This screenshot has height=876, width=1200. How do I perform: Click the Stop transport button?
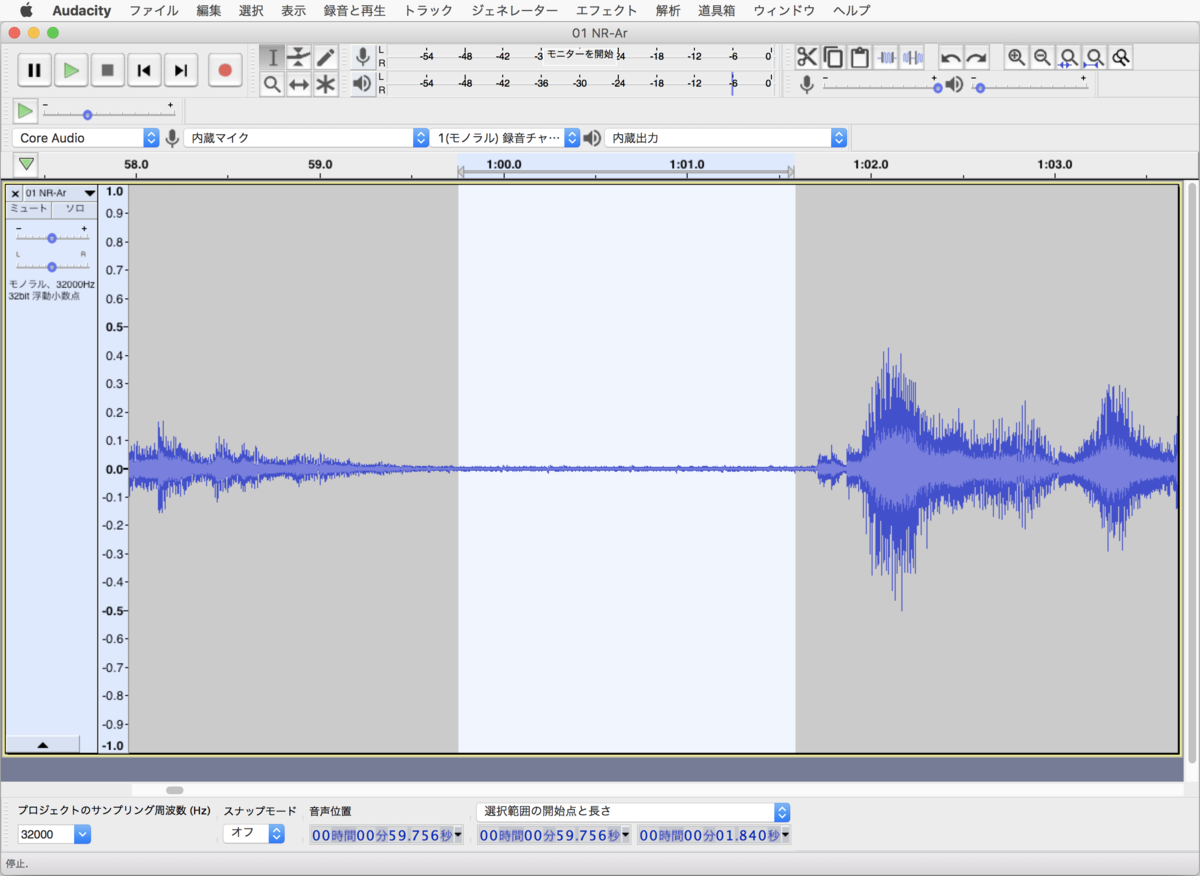108,70
